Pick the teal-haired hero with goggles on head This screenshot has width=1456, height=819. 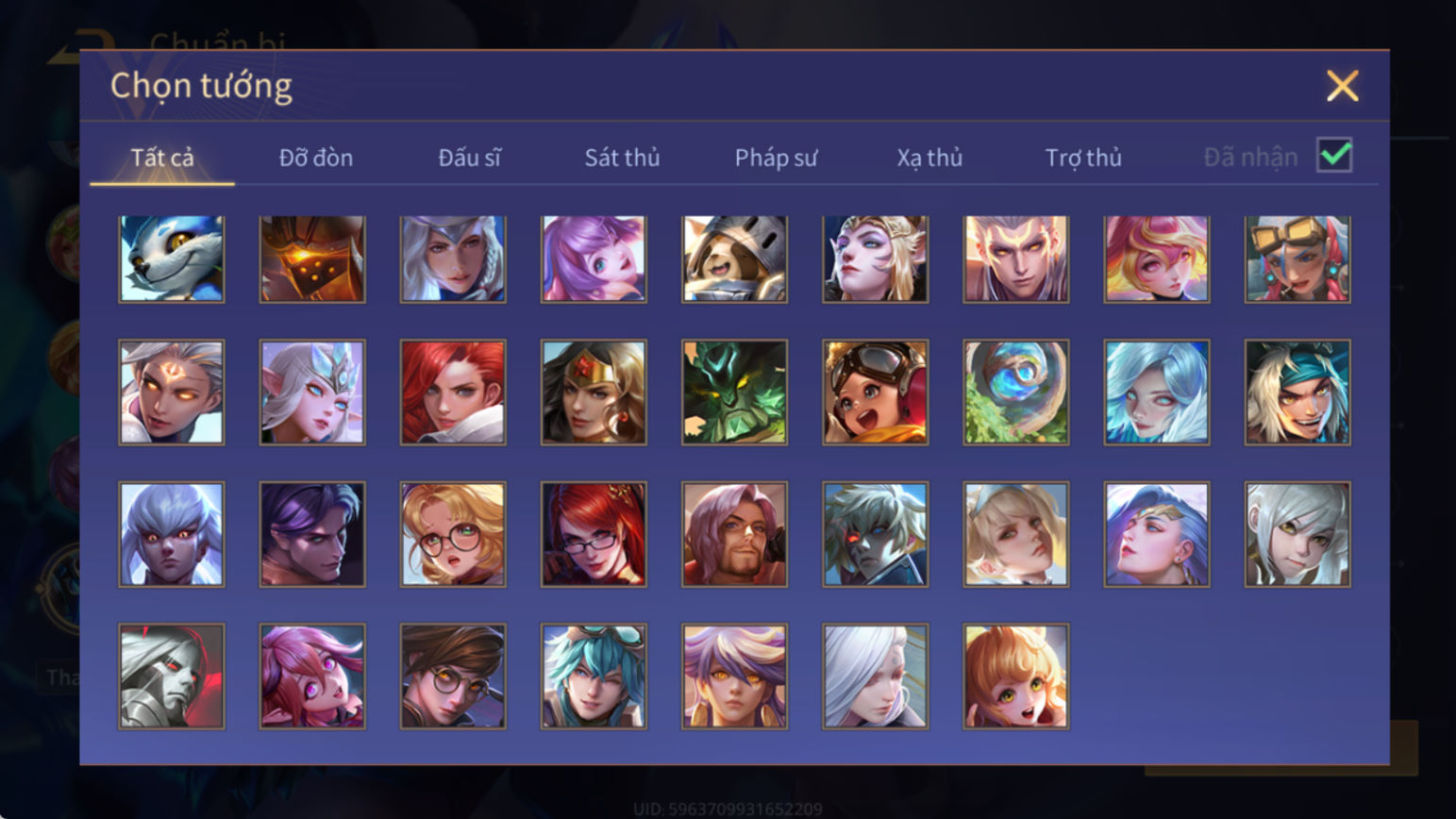coord(594,677)
